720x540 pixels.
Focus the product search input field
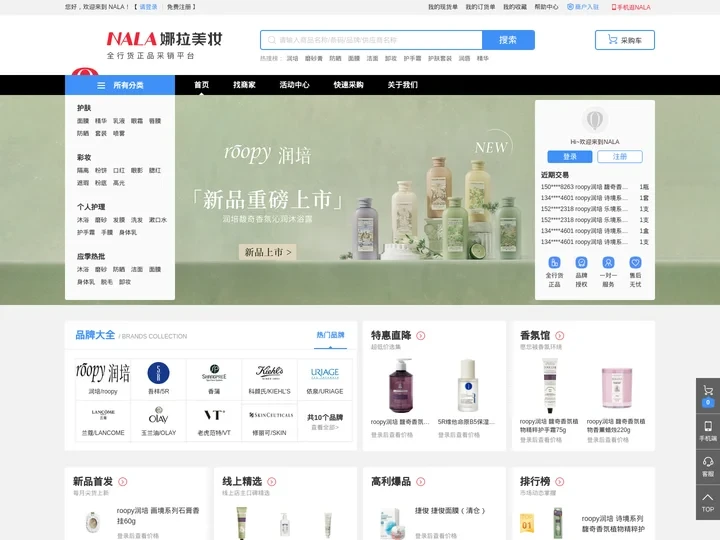371,40
